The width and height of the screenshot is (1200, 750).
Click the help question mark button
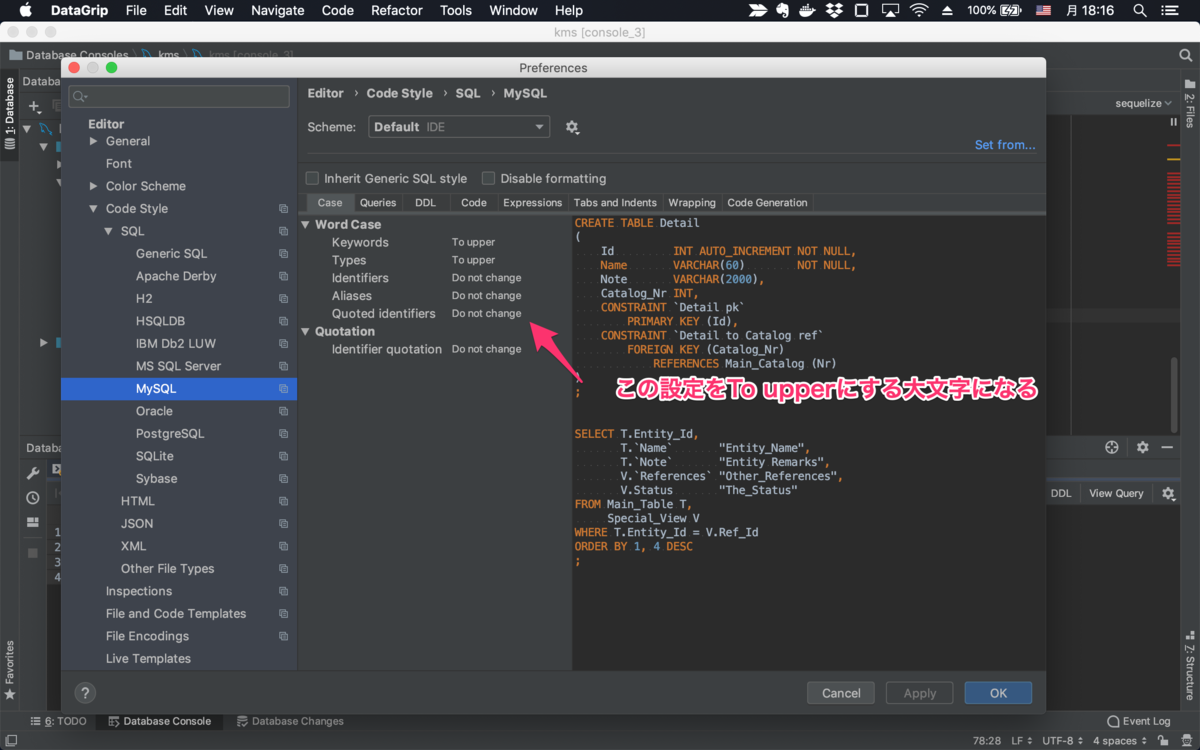tap(85, 693)
